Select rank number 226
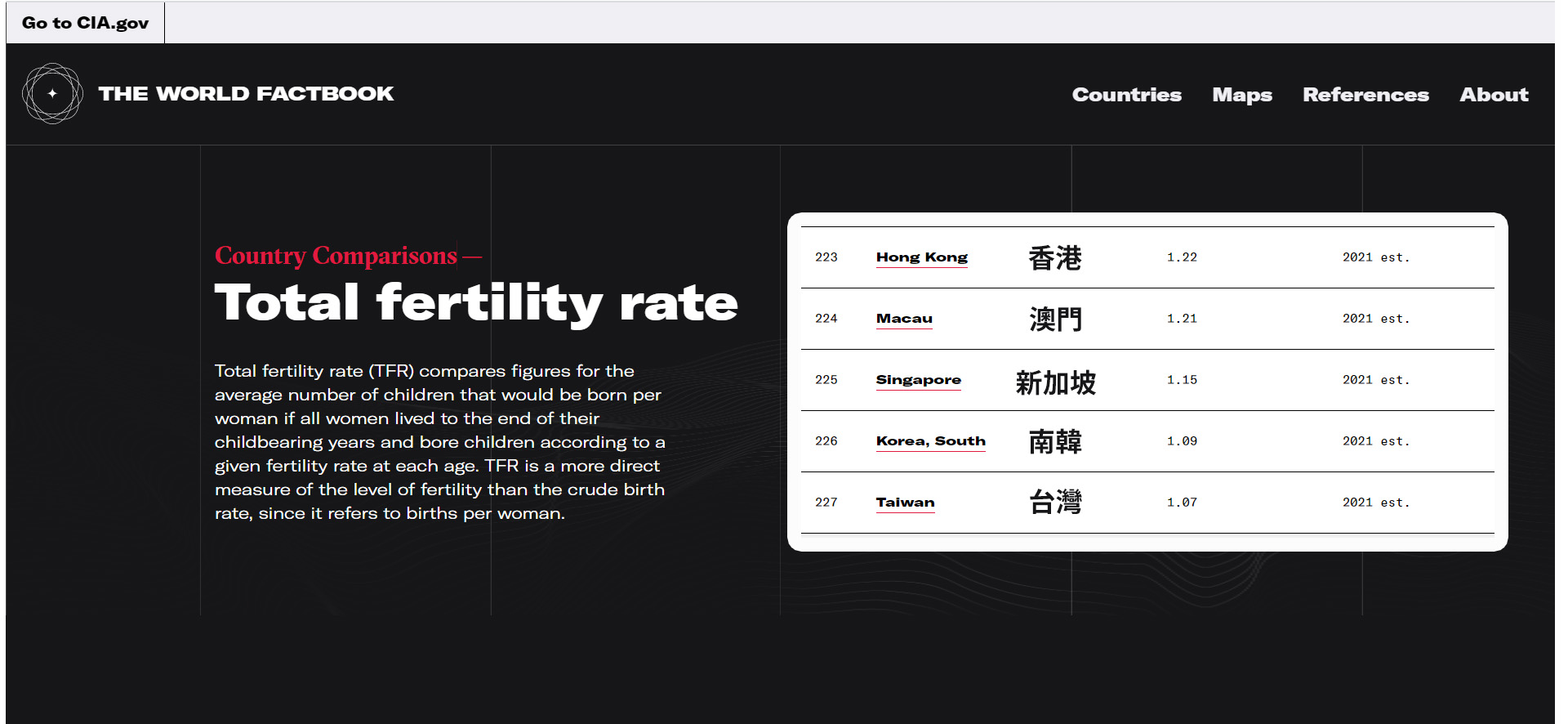This screenshot has width=1568, height=724. point(826,441)
